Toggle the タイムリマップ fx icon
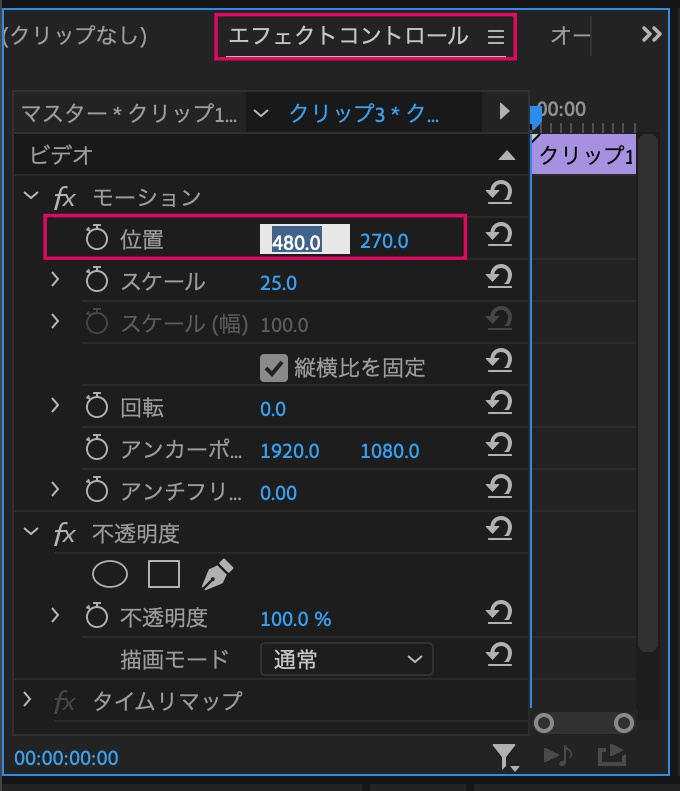Viewport: 680px width, 791px height. pyautogui.click(x=65, y=701)
